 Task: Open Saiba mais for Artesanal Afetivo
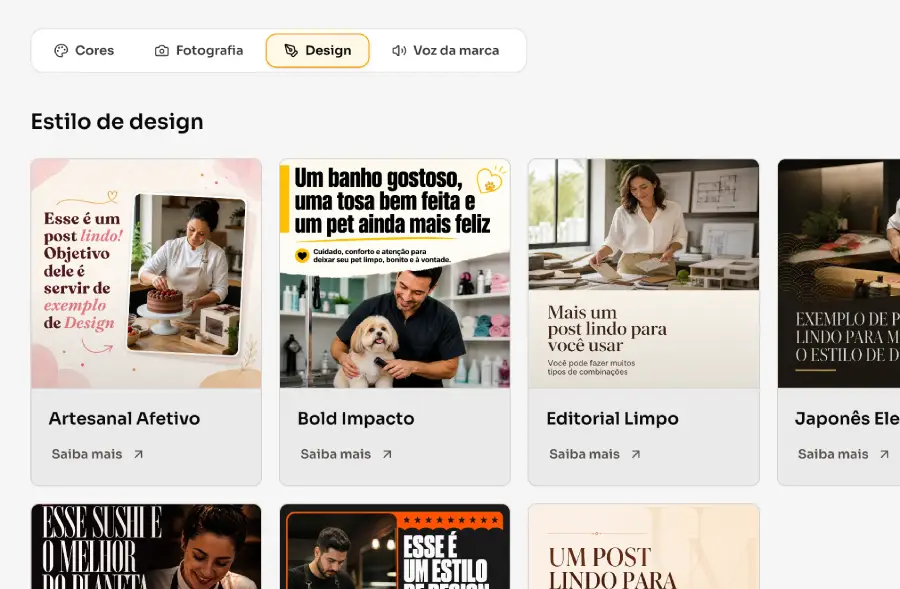(97, 454)
